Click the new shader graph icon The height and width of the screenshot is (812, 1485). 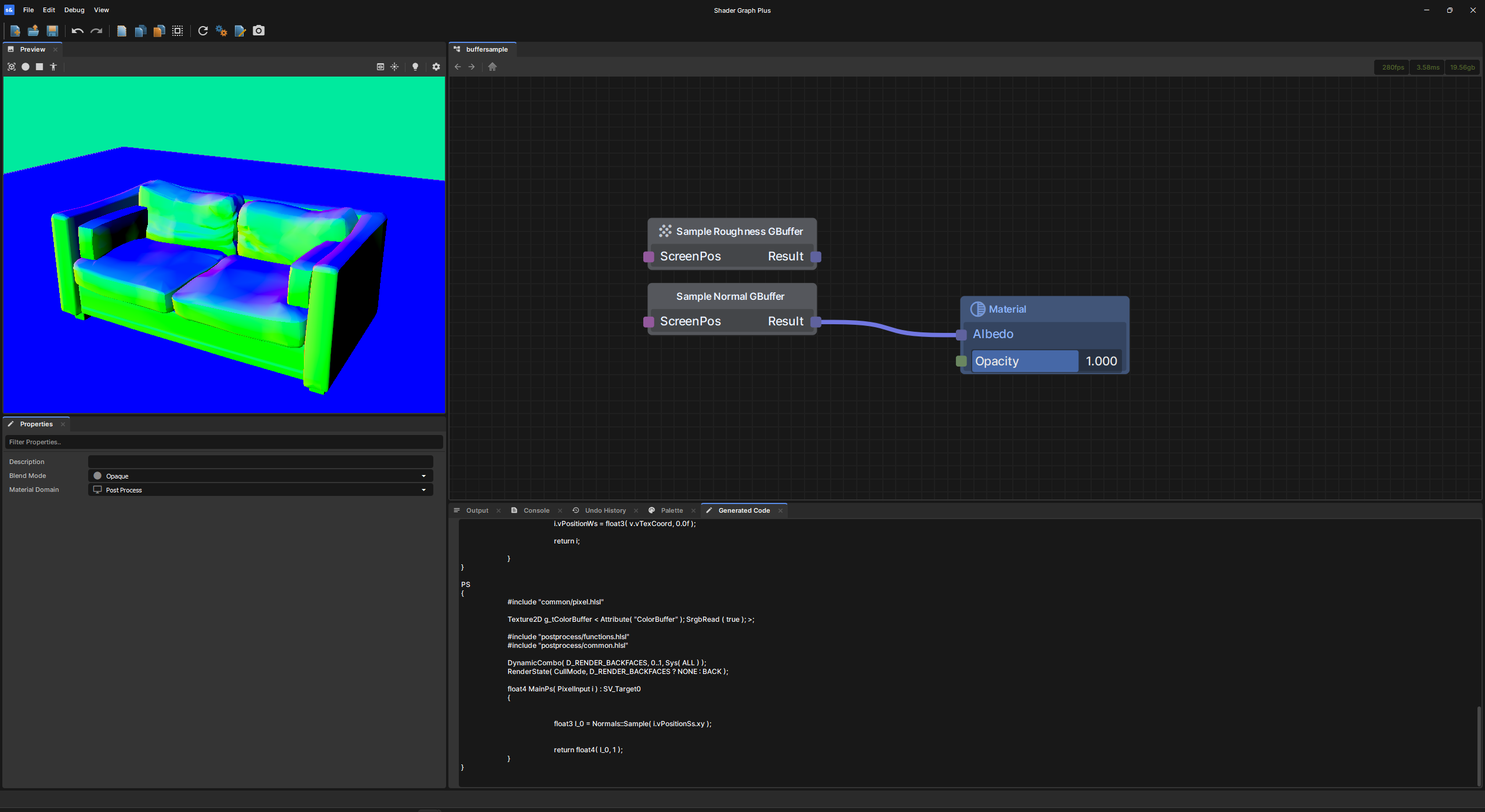click(15, 31)
